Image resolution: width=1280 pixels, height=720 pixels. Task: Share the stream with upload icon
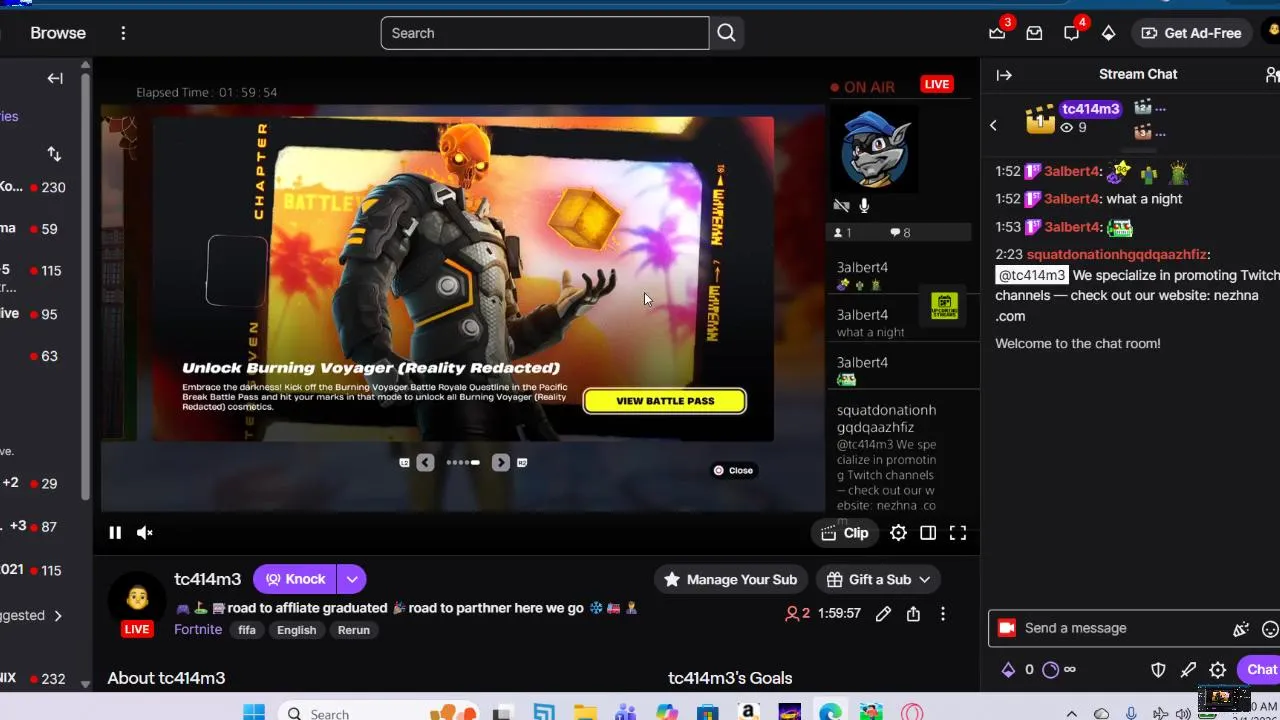(913, 614)
